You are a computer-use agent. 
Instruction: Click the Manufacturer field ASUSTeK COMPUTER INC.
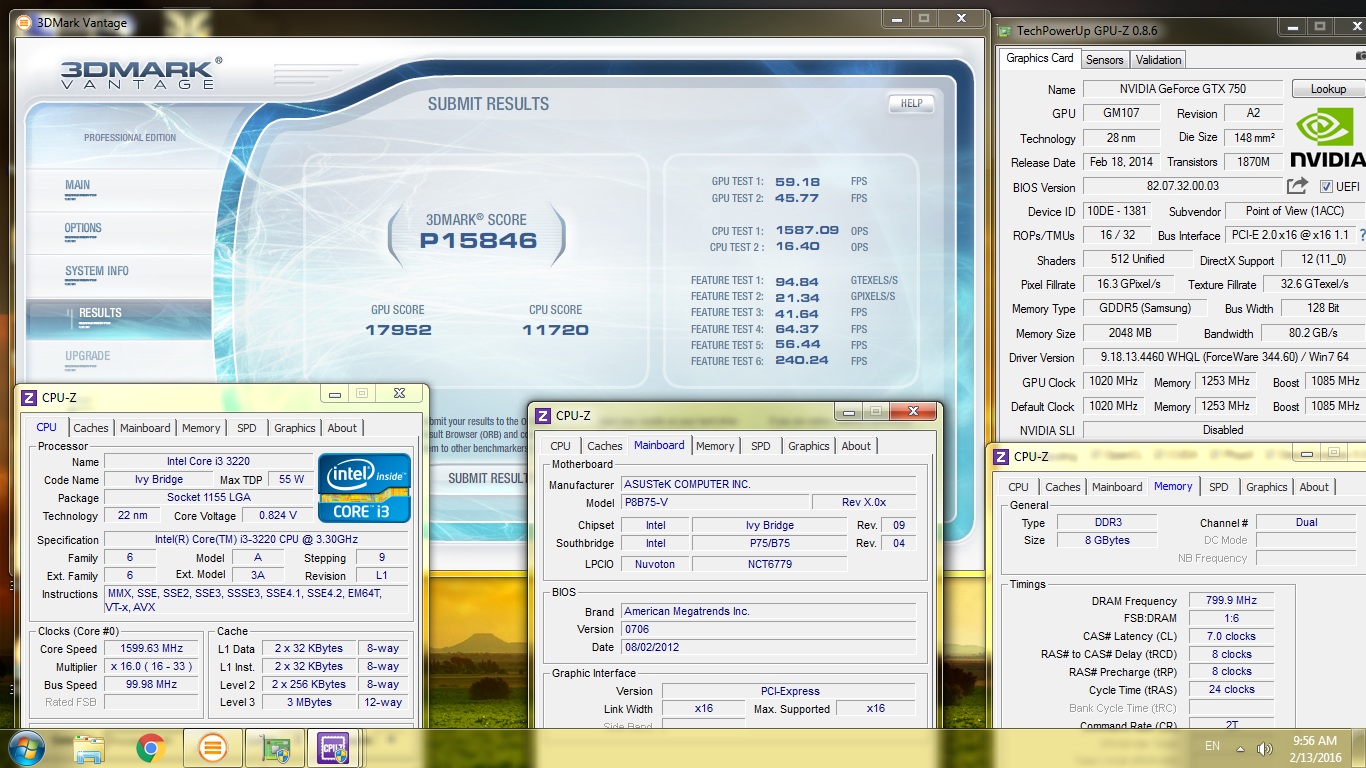768,484
